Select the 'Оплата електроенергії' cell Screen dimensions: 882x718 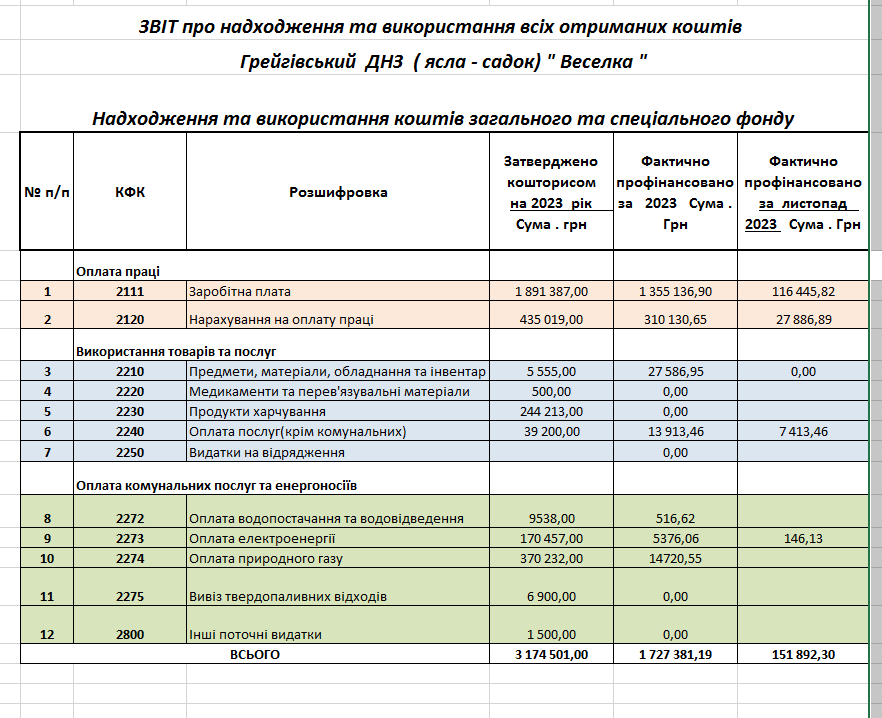(x=338, y=538)
